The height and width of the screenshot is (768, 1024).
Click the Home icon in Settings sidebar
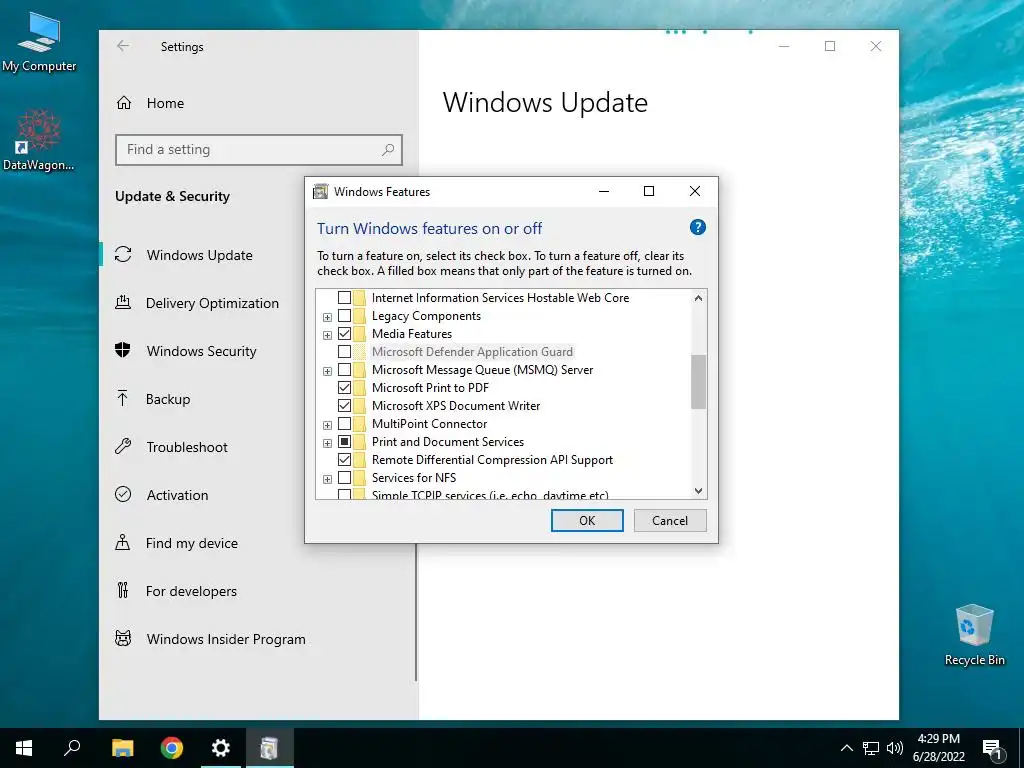(x=124, y=103)
